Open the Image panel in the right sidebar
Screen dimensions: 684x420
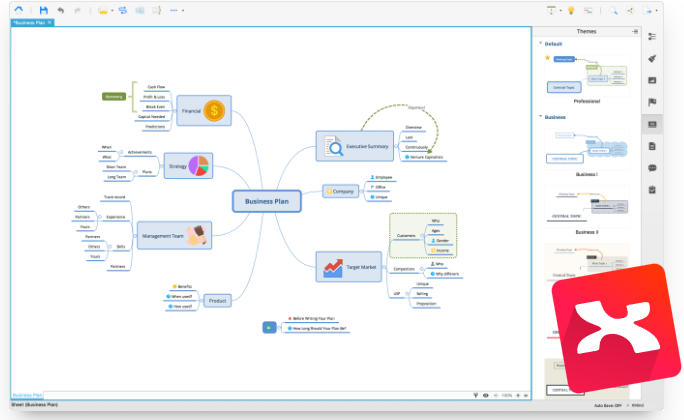pos(652,80)
